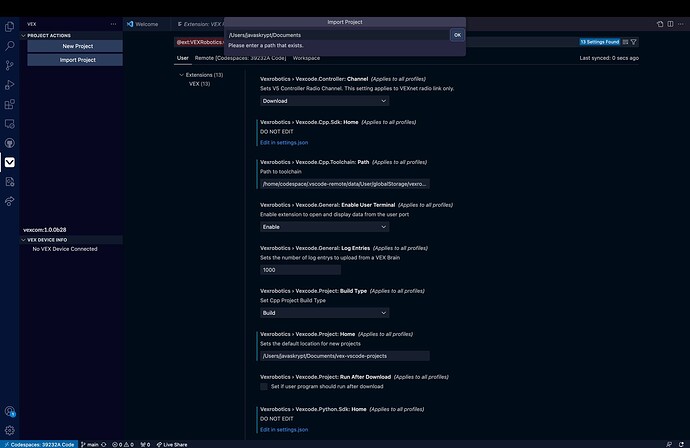This screenshot has height=448, width=690.
Task: Open the Live Share activity bar icon
Action: tap(9, 201)
